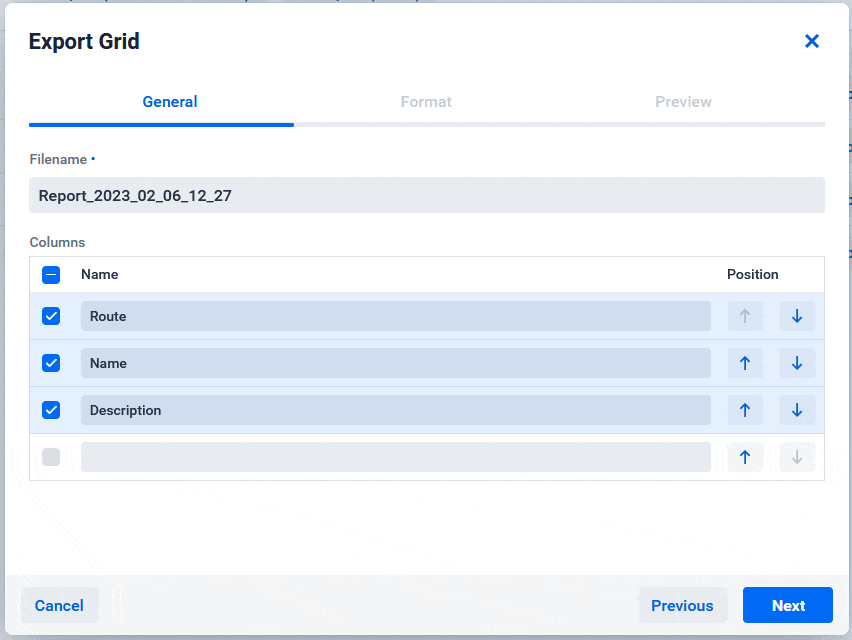Move the Description column down

[x=797, y=410]
